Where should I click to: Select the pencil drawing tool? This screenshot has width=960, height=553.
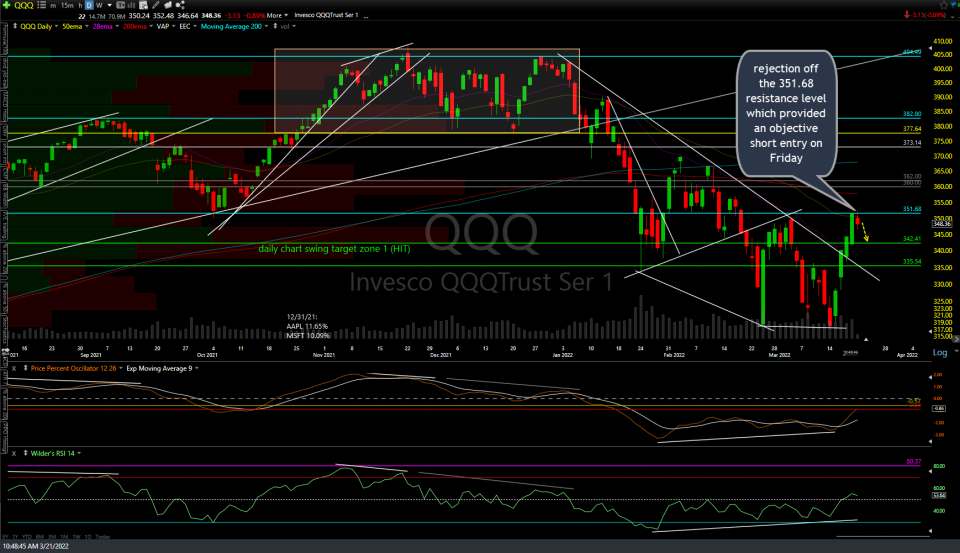coord(156,5)
